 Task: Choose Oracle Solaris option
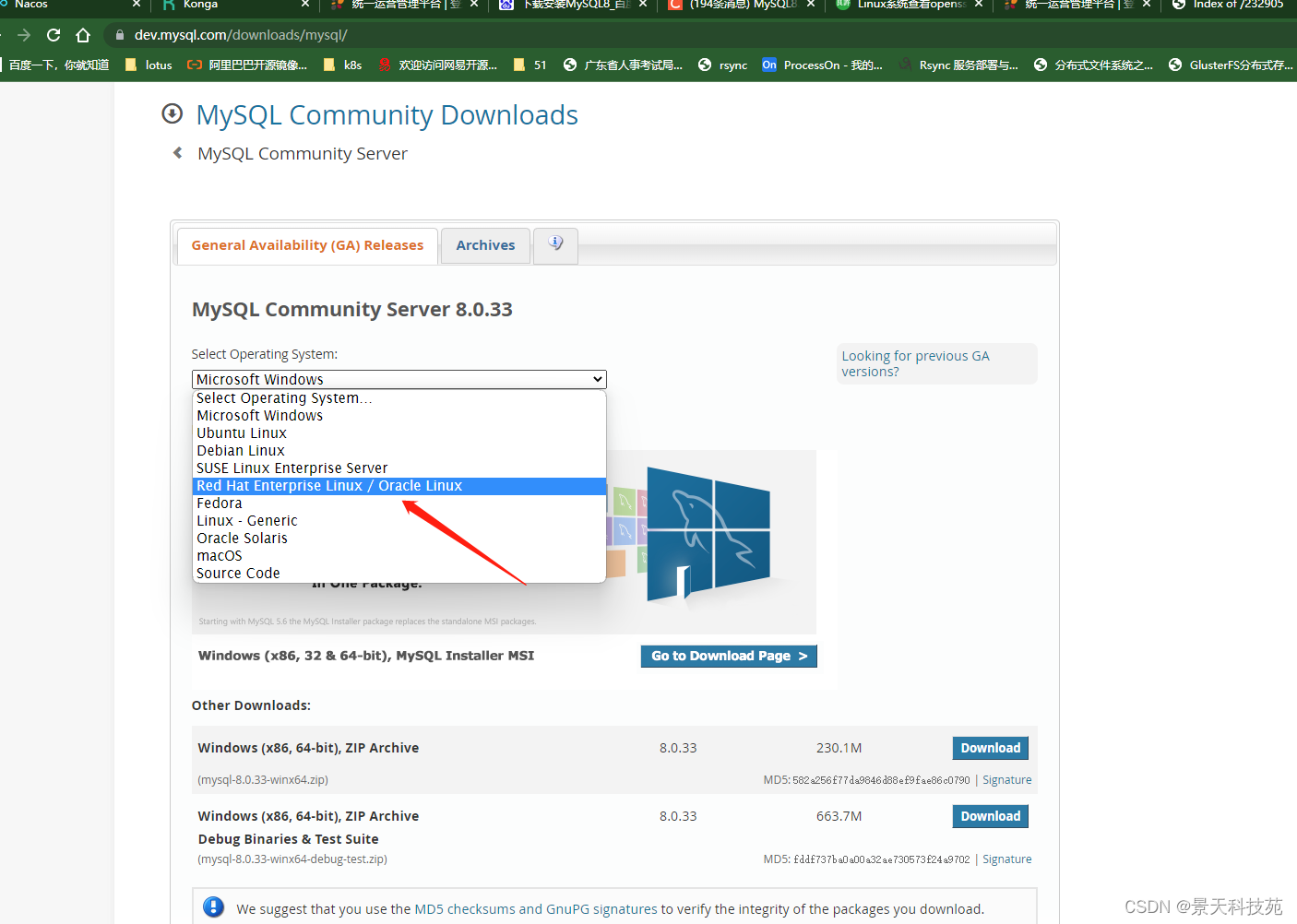tap(399, 539)
